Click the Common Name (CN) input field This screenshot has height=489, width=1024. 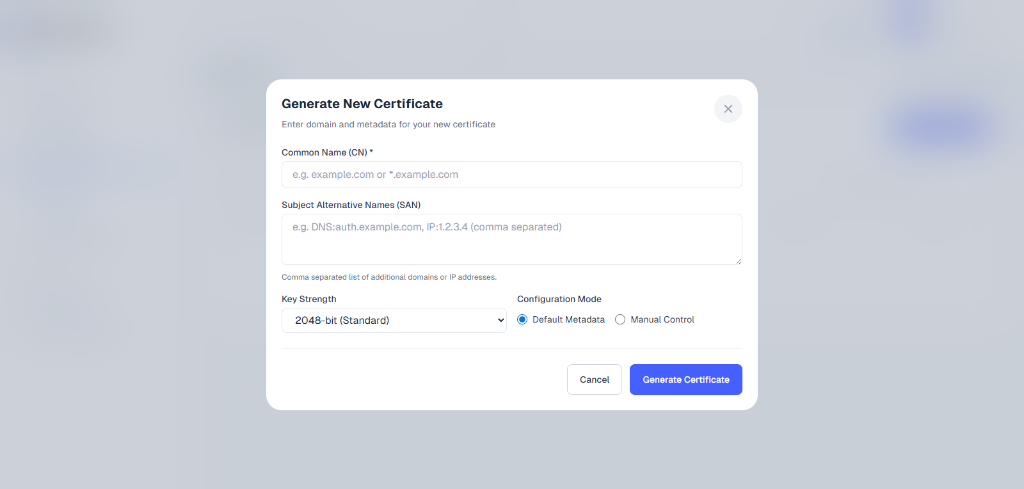[511, 174]
